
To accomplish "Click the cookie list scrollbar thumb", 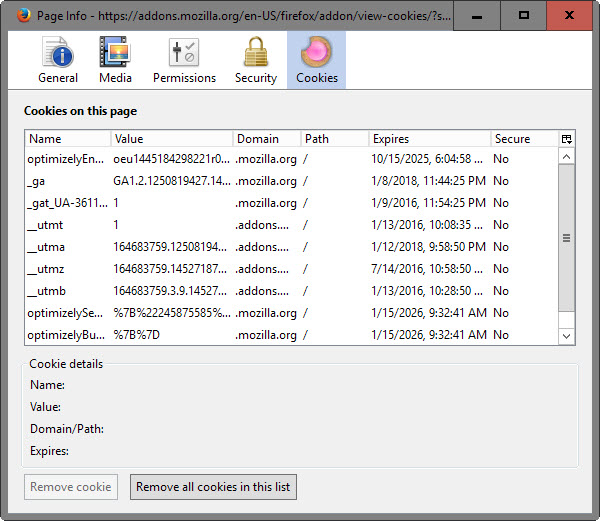I will [x=567, y=238].
